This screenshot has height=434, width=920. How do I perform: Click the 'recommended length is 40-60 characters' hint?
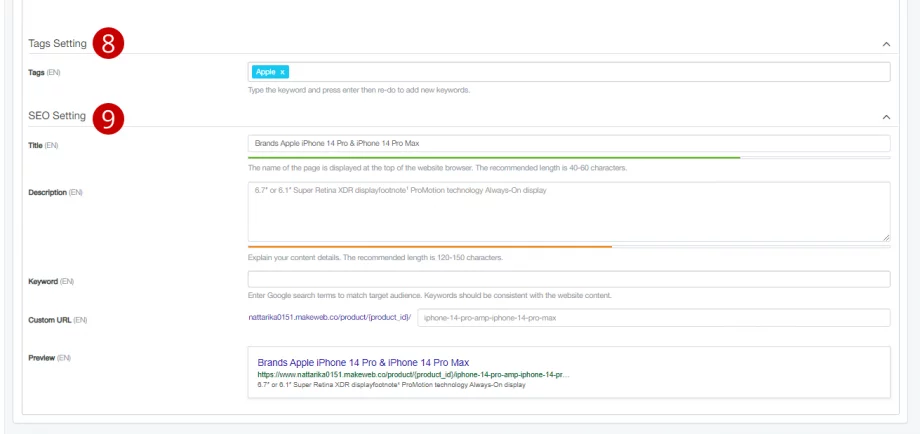click(x=438, y=168)
